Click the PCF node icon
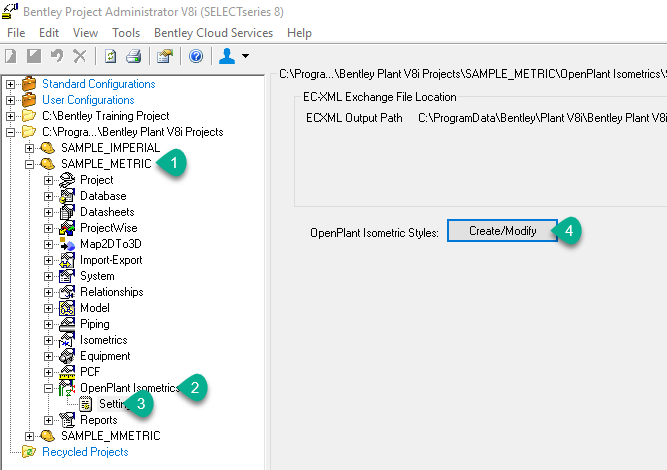Image resolution: width=667 pixels, height=470 pixels. click(x=67, y=372)
